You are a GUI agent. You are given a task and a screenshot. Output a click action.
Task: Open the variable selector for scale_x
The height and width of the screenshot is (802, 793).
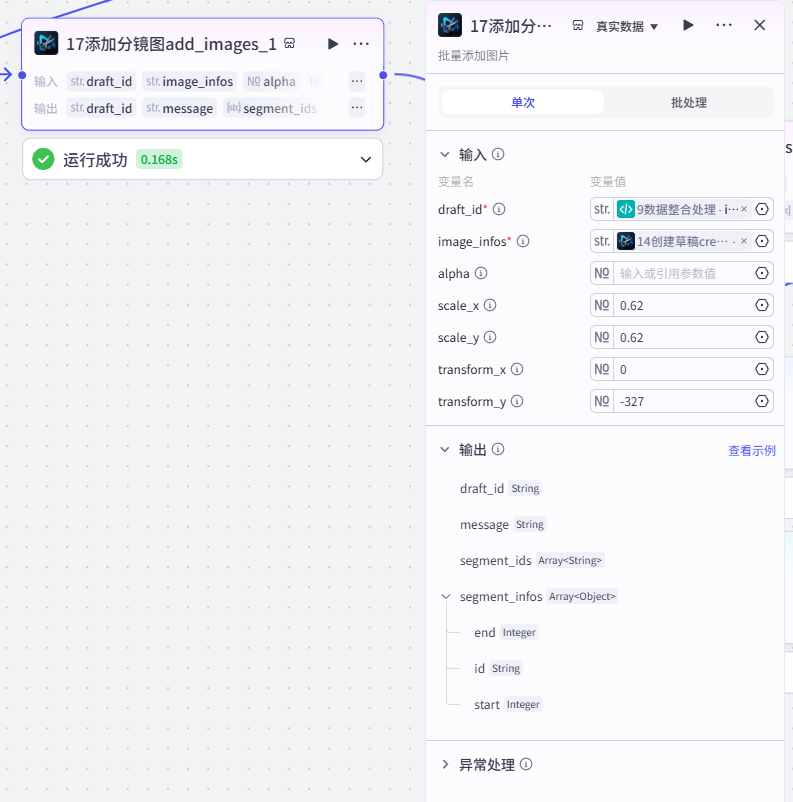click(762, 305)
